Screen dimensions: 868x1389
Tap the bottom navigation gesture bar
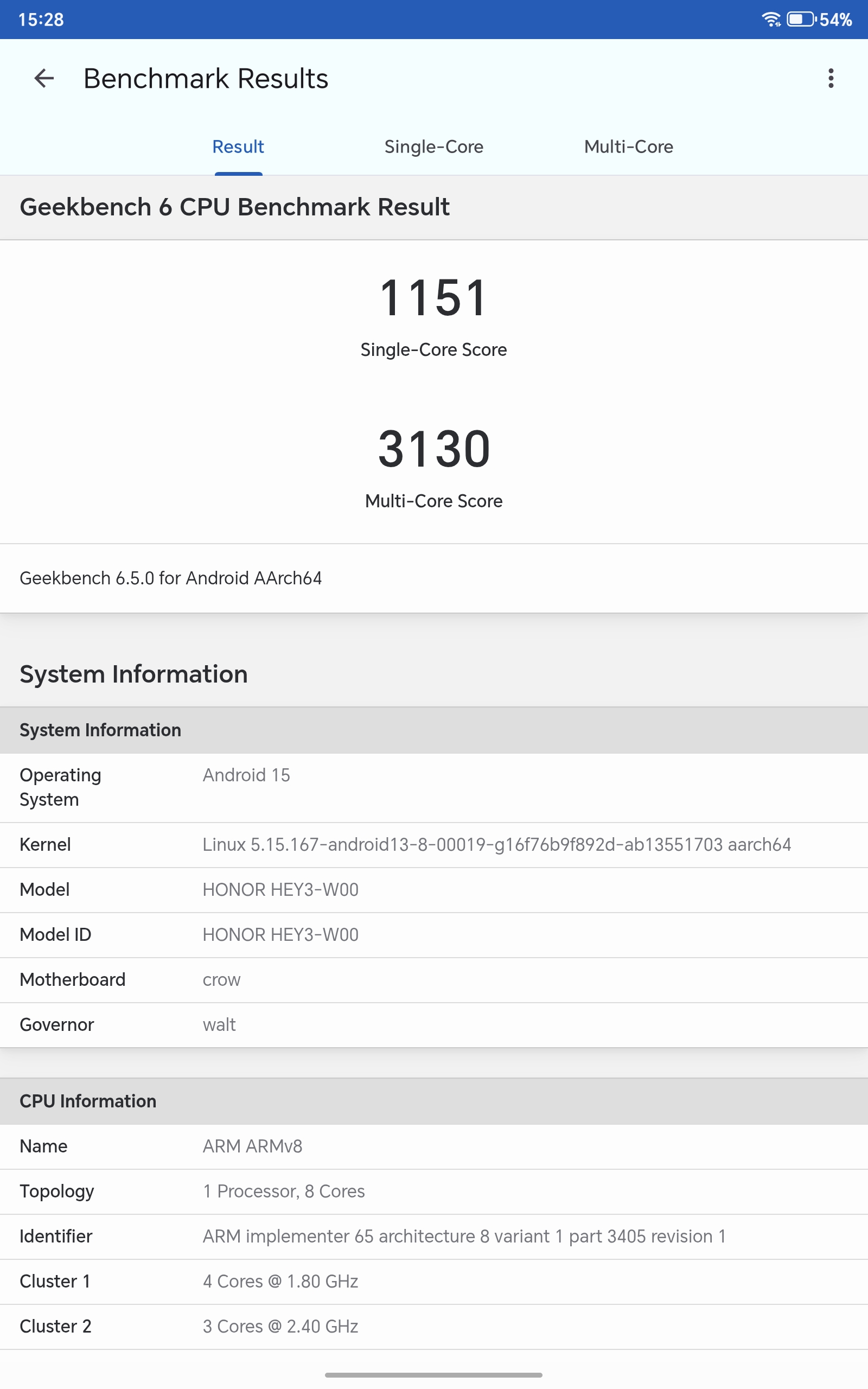433,1375
